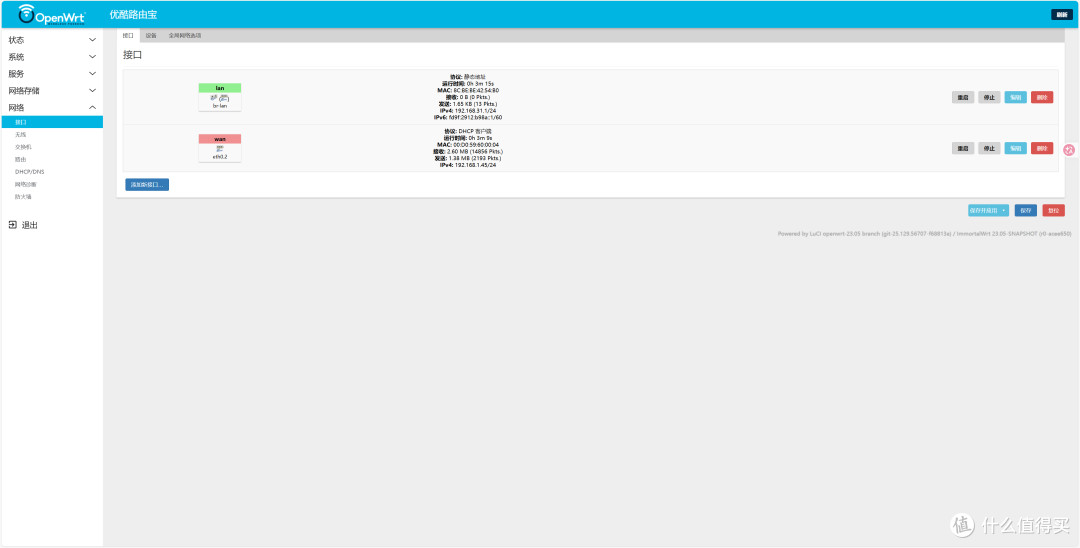Click the OpenWrt logo
The image size is (1080, 548).
52,14
